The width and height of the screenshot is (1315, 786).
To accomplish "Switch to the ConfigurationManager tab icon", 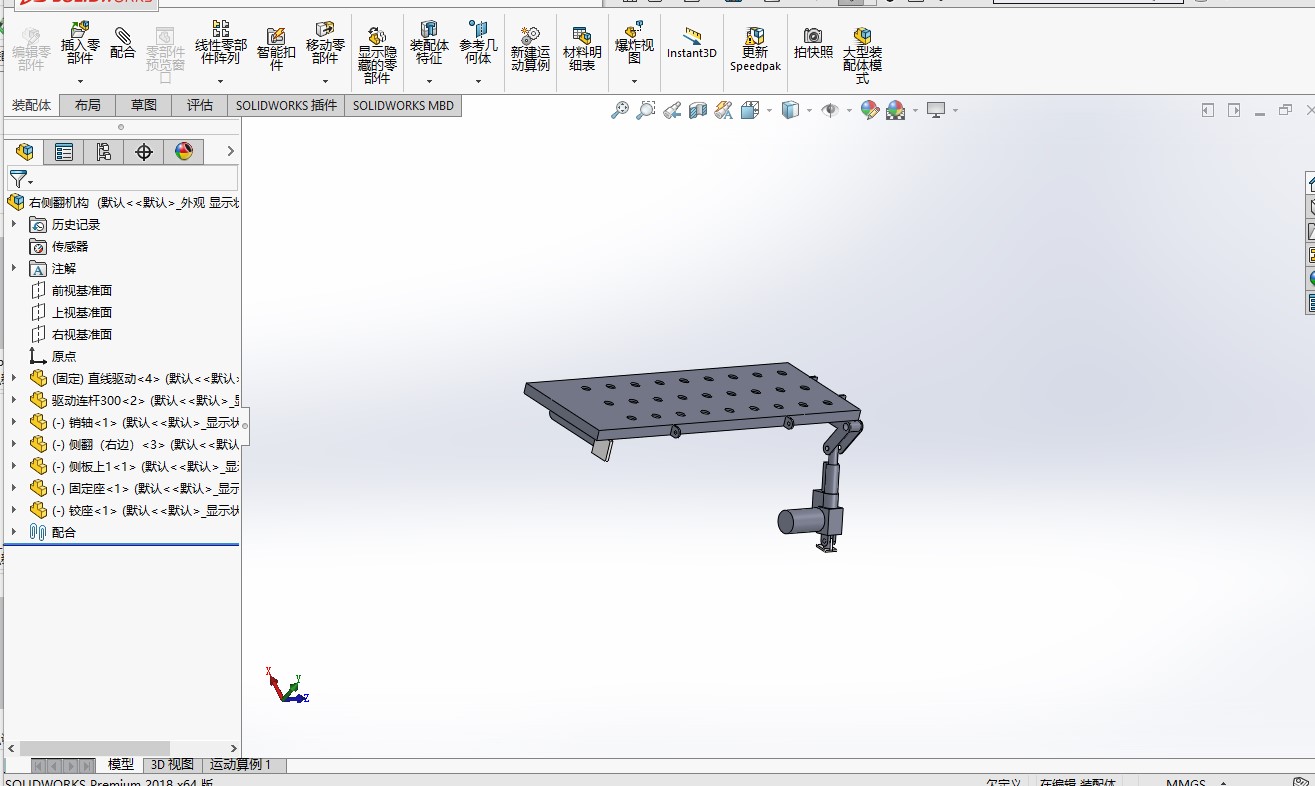I will (104, 152).
